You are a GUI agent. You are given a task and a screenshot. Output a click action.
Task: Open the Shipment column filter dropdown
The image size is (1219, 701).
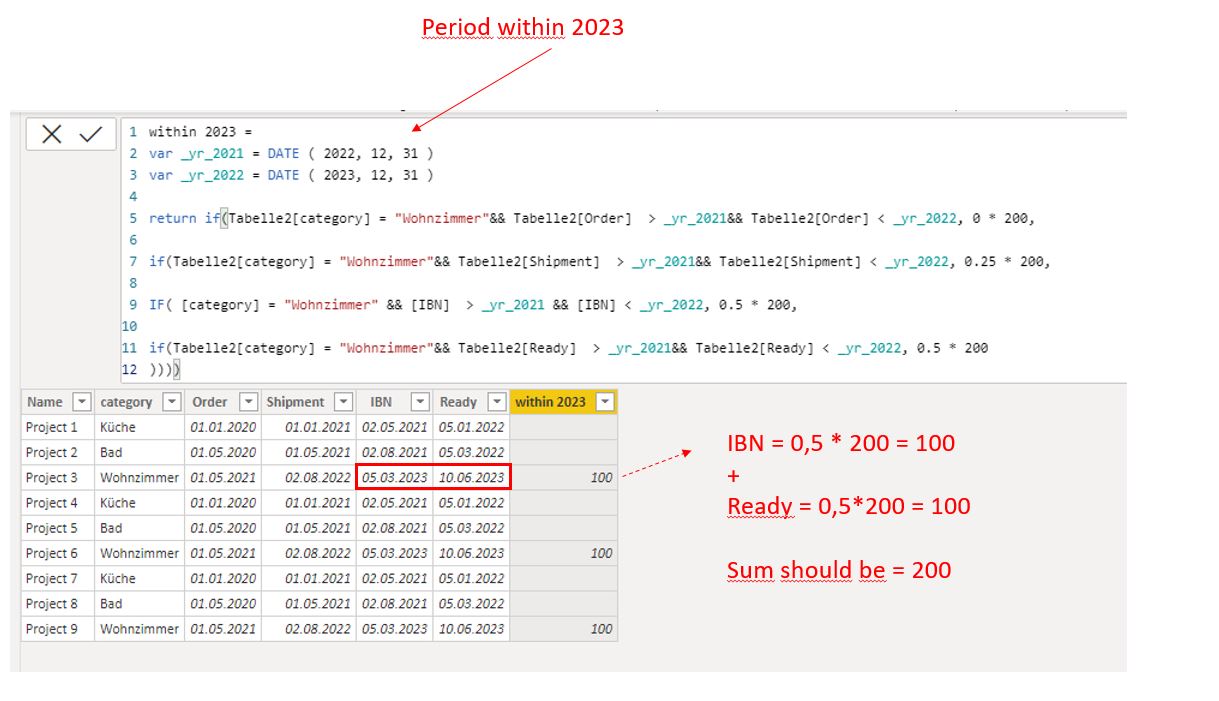coord(343,402)
